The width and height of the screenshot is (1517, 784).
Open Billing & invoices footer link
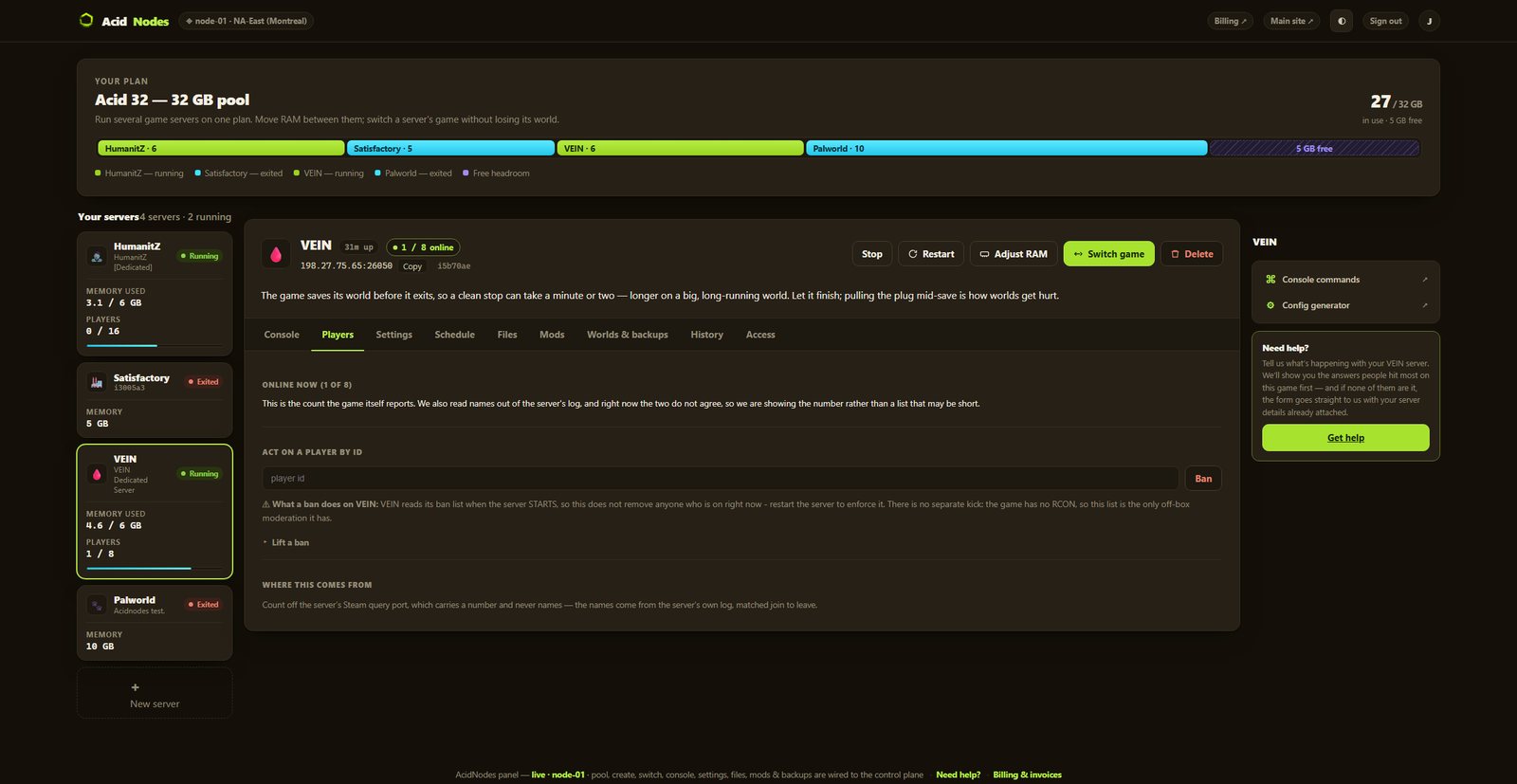click(1028, 775)
